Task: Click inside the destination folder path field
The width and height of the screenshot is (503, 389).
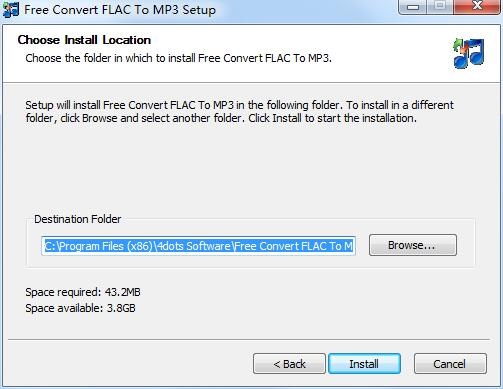Action: point(198,246)
